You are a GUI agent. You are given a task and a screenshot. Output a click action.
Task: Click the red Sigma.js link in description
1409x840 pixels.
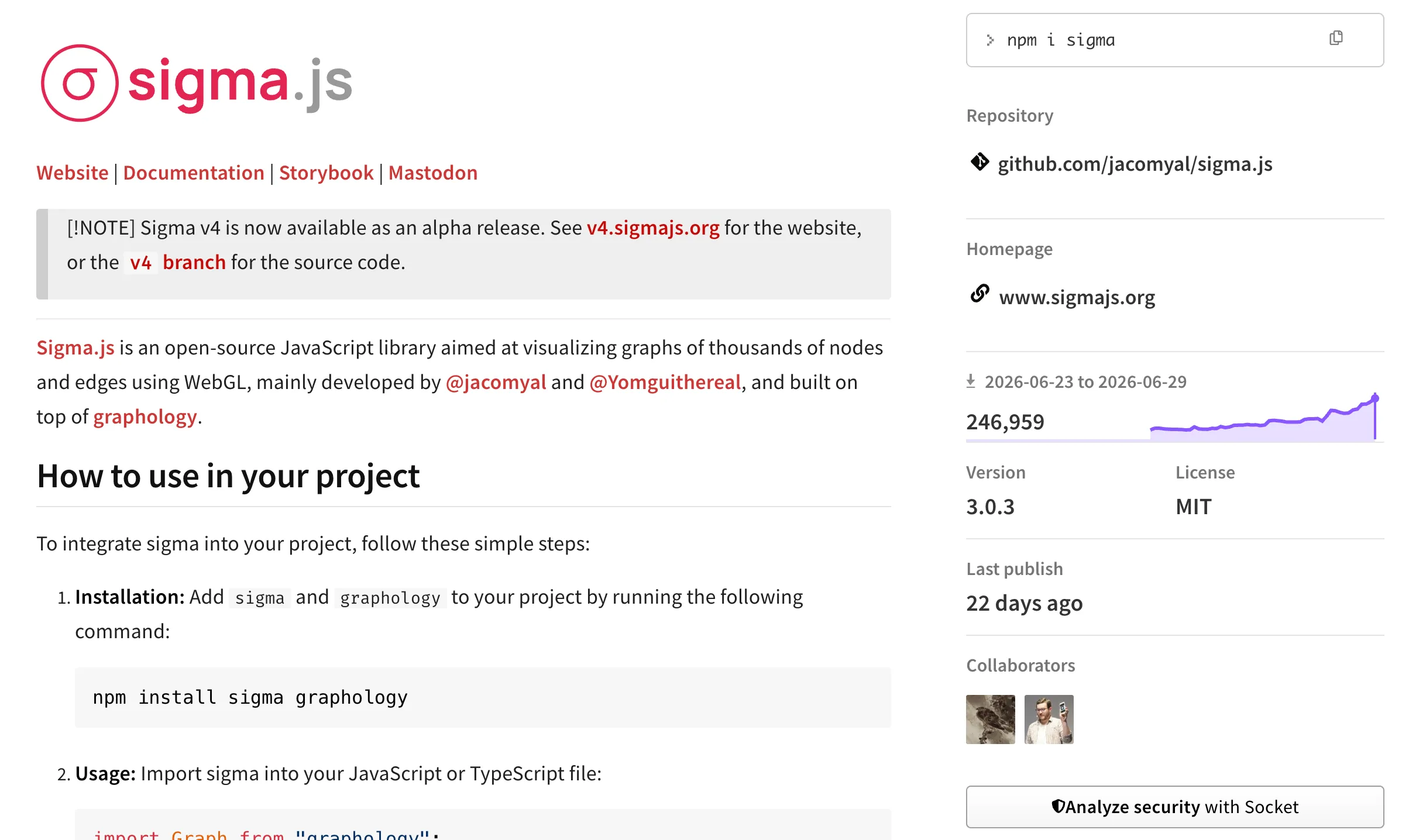pyautogui.click(x=75, y=348)
